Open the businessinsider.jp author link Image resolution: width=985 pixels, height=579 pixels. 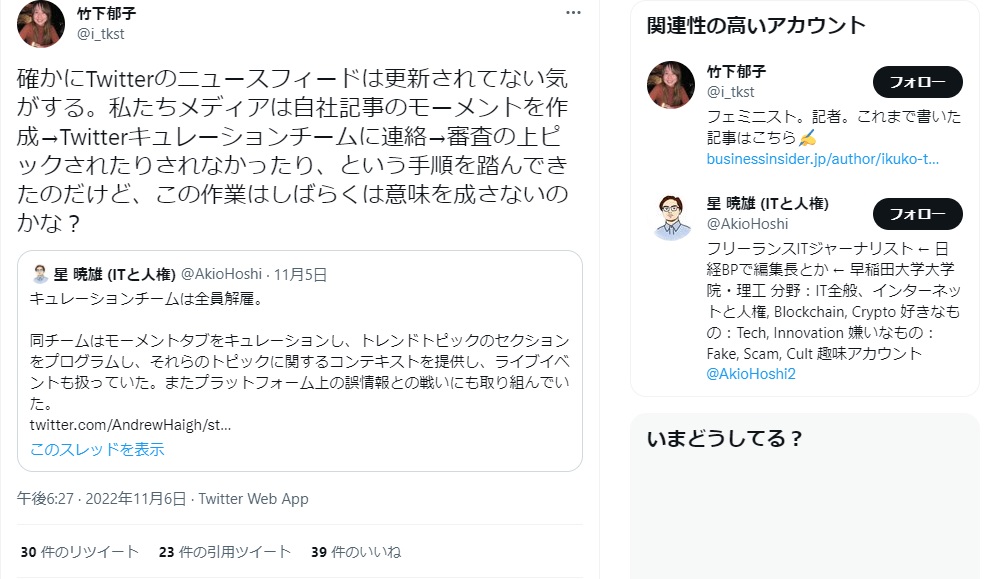[x=822, y=160]
